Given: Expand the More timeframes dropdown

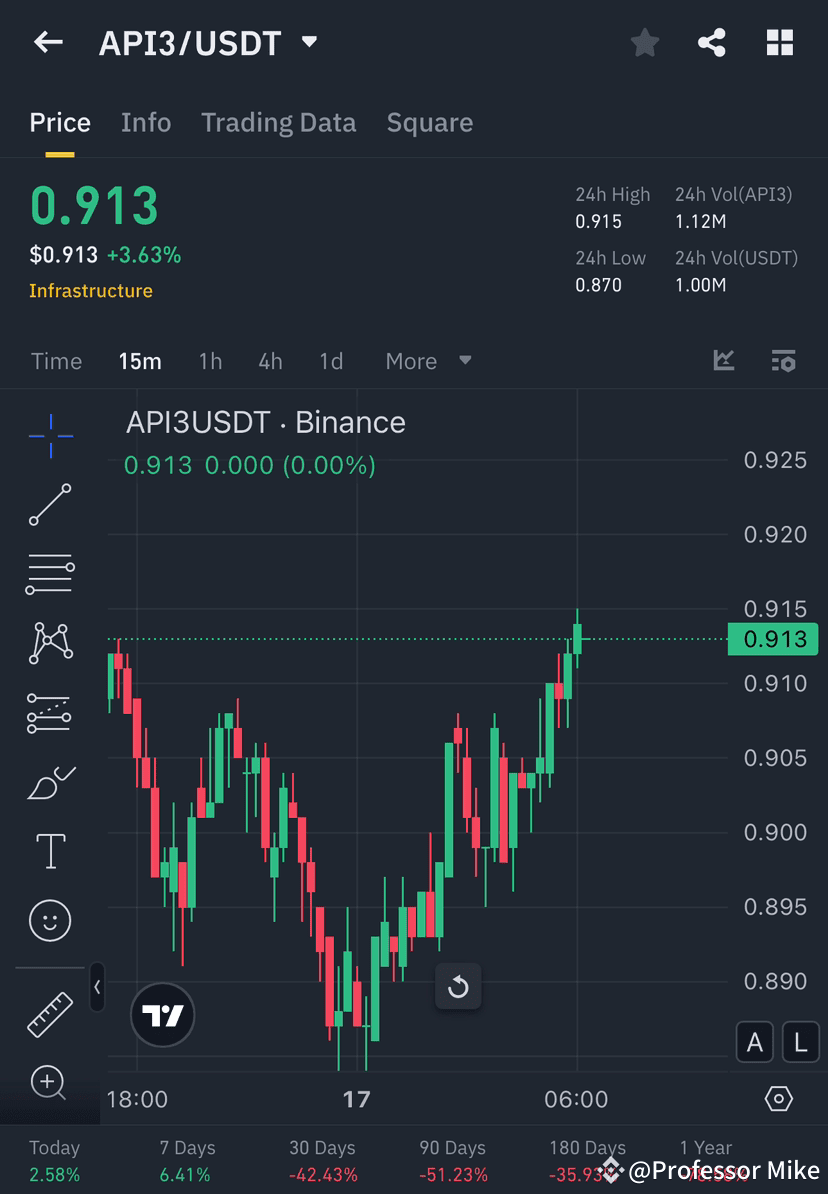Looking at the screenshot, I should [428, 361].
